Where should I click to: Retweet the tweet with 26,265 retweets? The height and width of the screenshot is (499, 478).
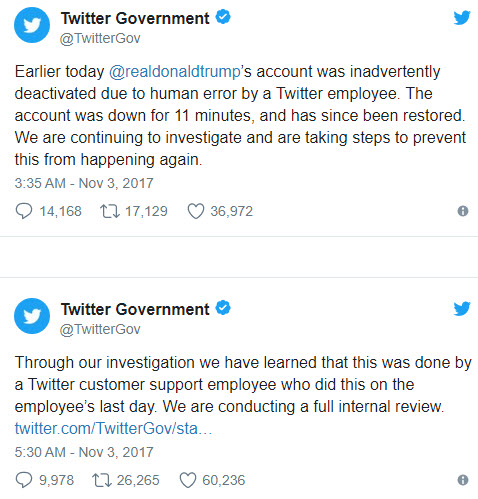click(102, 480)
